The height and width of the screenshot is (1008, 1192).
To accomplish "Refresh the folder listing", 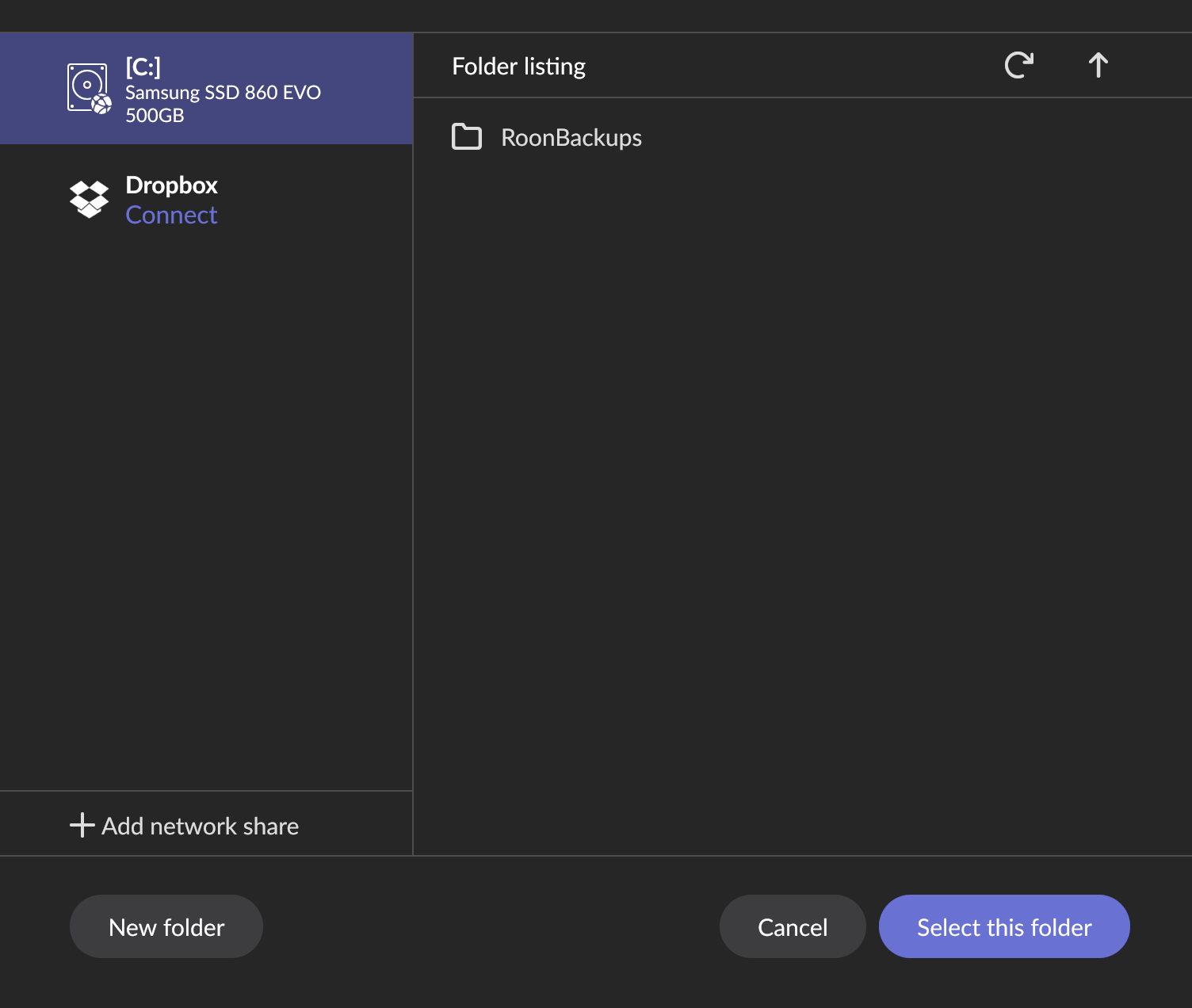I will tap(1018, 65).
